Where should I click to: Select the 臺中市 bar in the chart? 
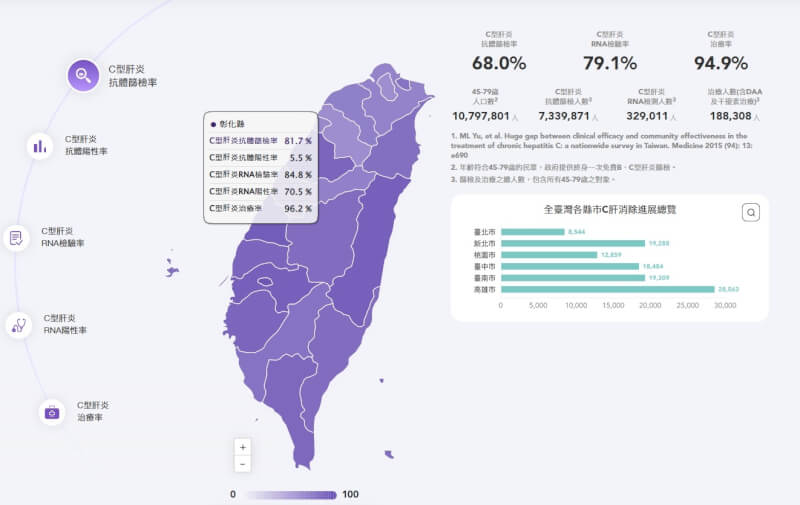pyautogui.click(x=570, y=266)
